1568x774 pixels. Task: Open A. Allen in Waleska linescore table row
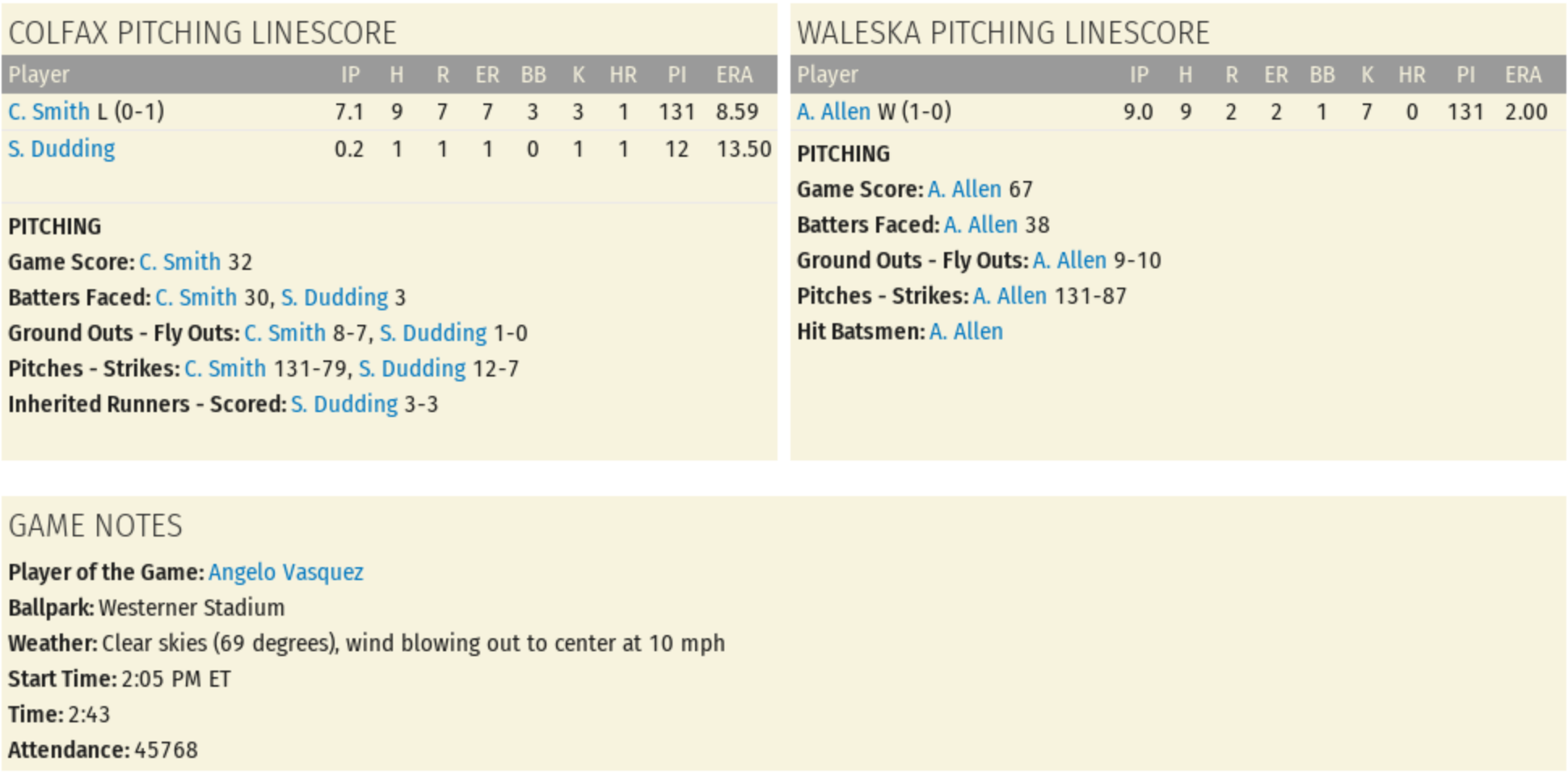click(x=833, y=111)
